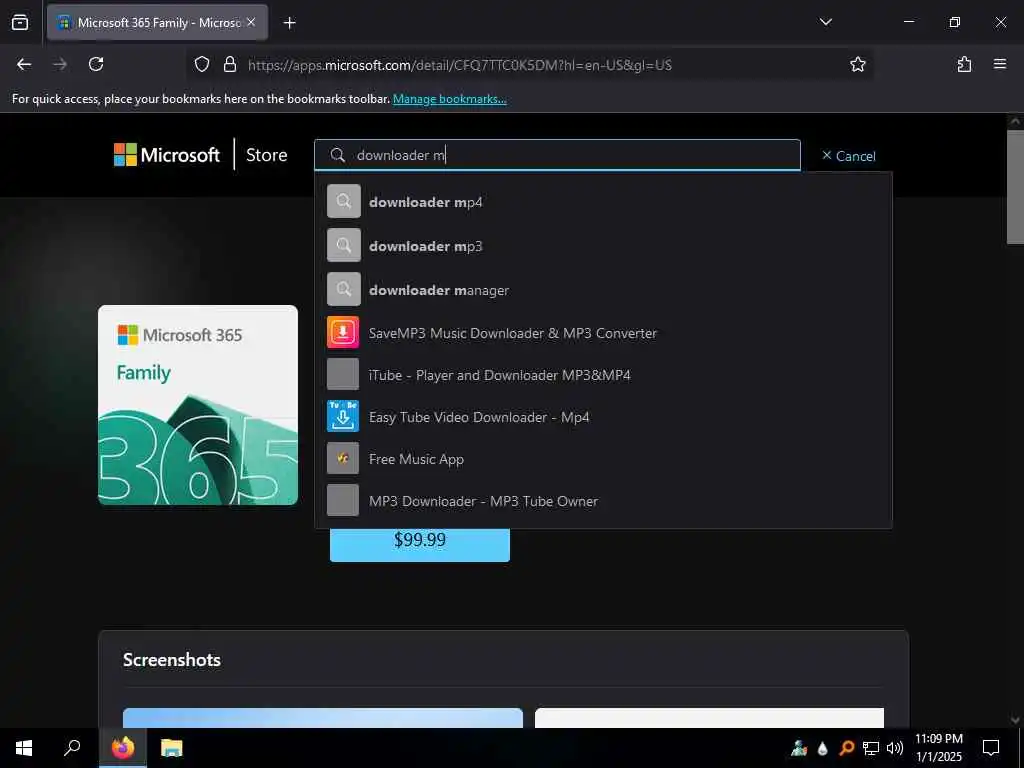Select 'downloader manager' suggestion
The height and width of the screenshot is (768, 1024).
point(603,289)
